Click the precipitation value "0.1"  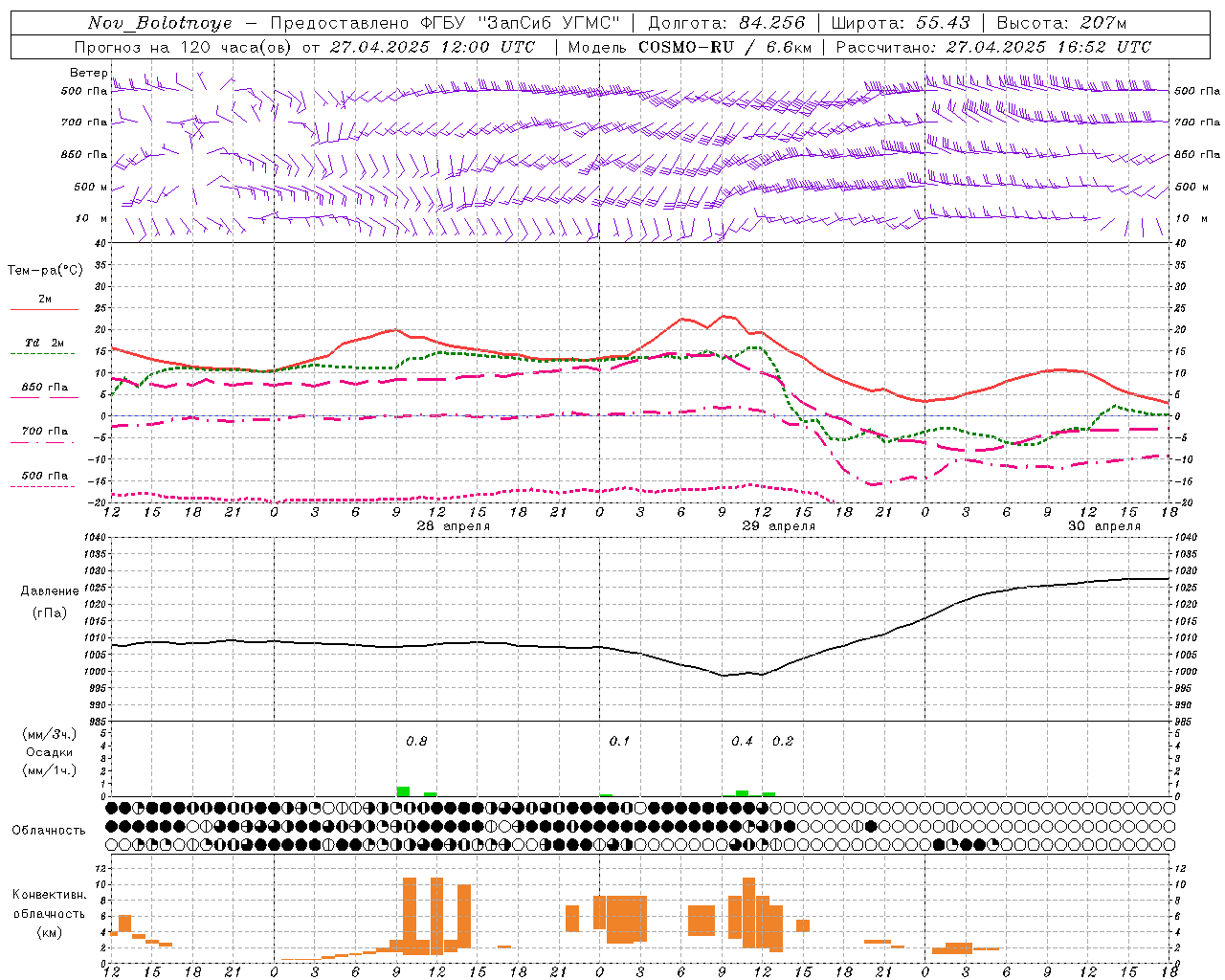(619, 741)
